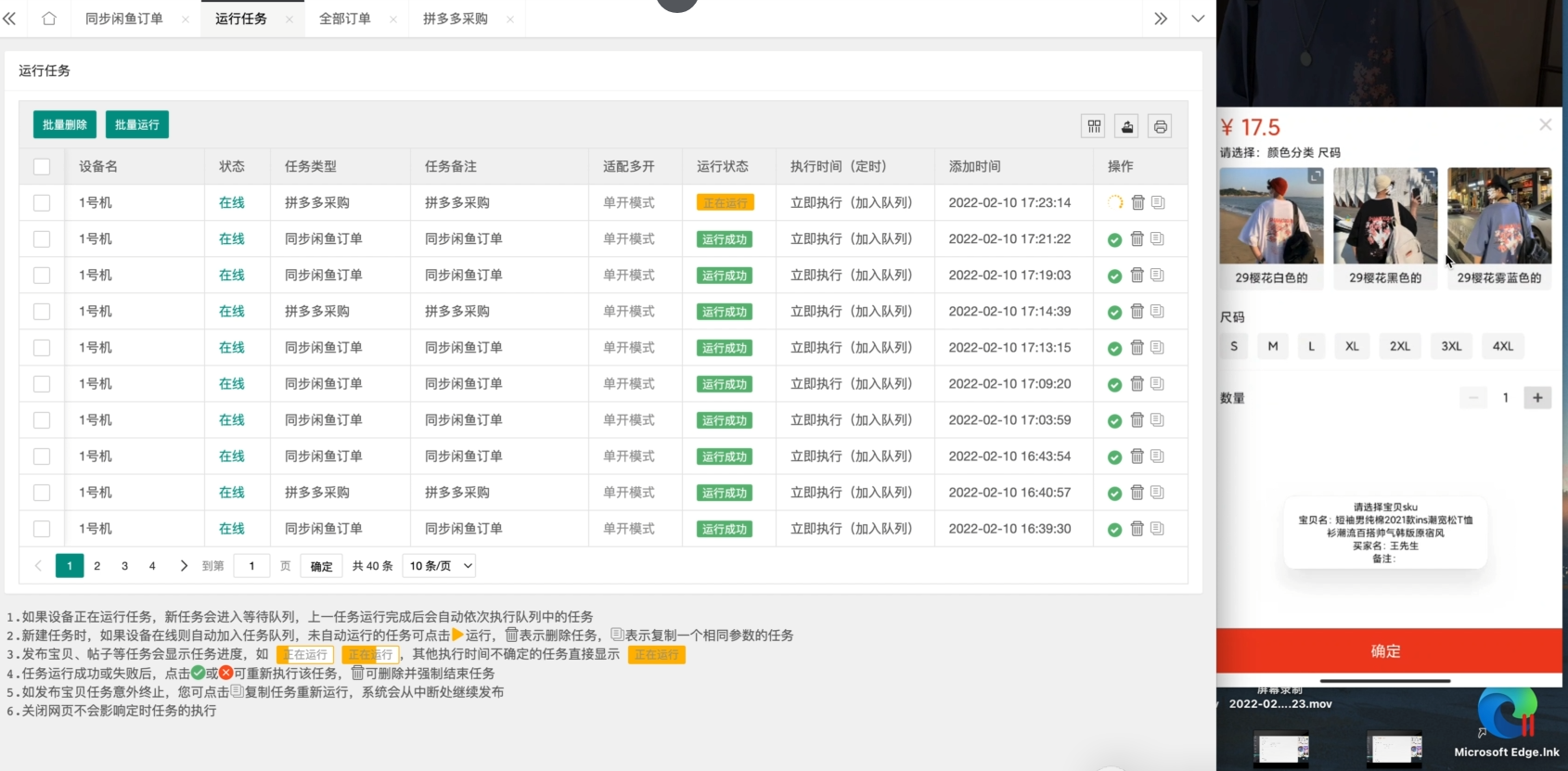Close the 同步闲鱼订单 tab
1568x771 pixels.
click(x=186, y=19)
